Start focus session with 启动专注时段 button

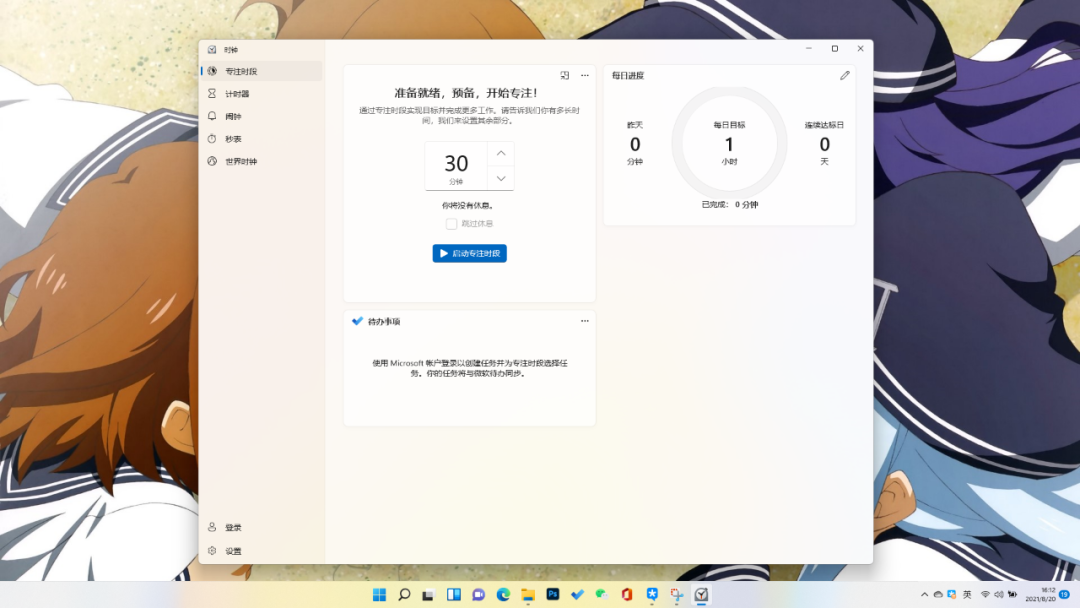(470, 253)
